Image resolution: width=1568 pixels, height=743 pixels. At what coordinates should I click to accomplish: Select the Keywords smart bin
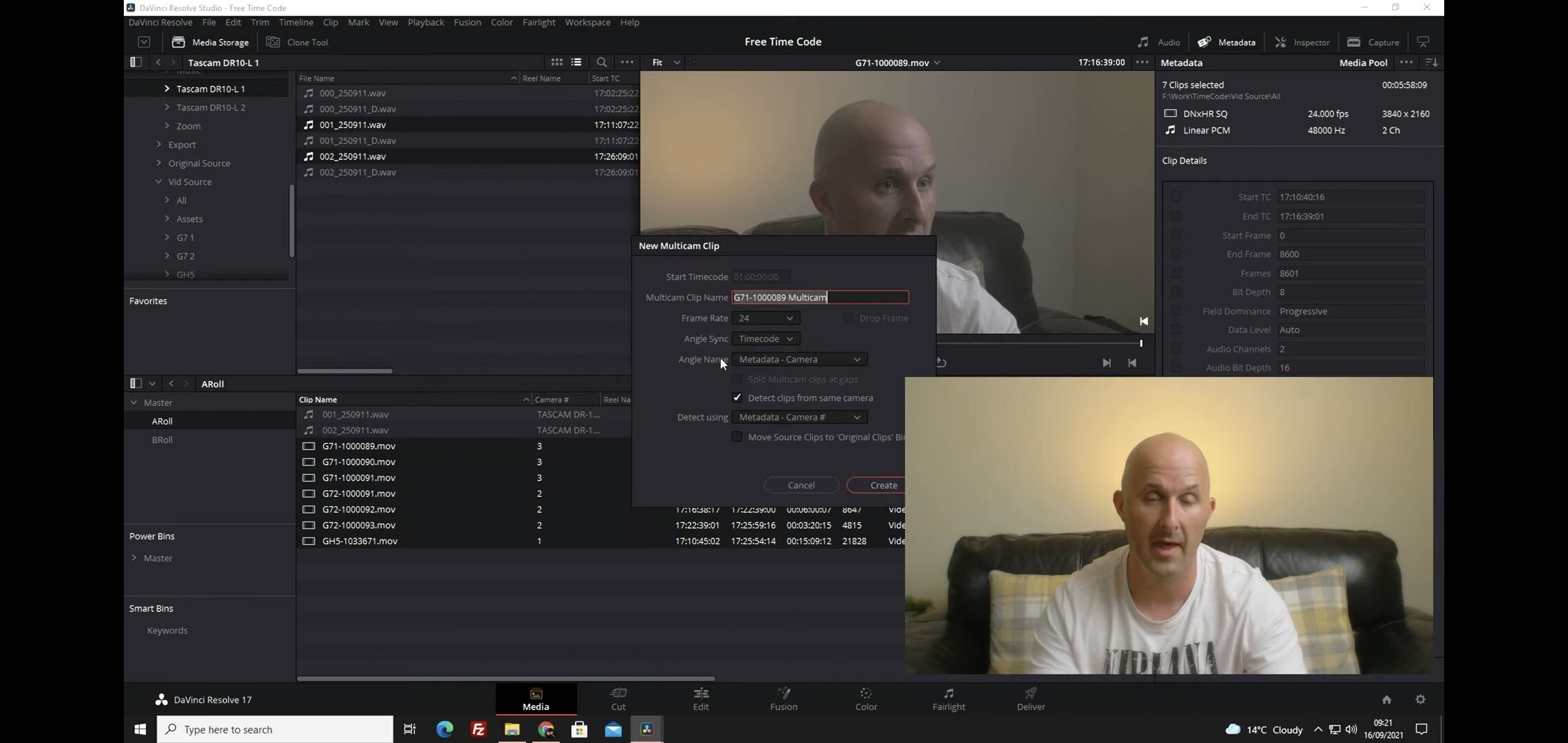tap(167, 630)
